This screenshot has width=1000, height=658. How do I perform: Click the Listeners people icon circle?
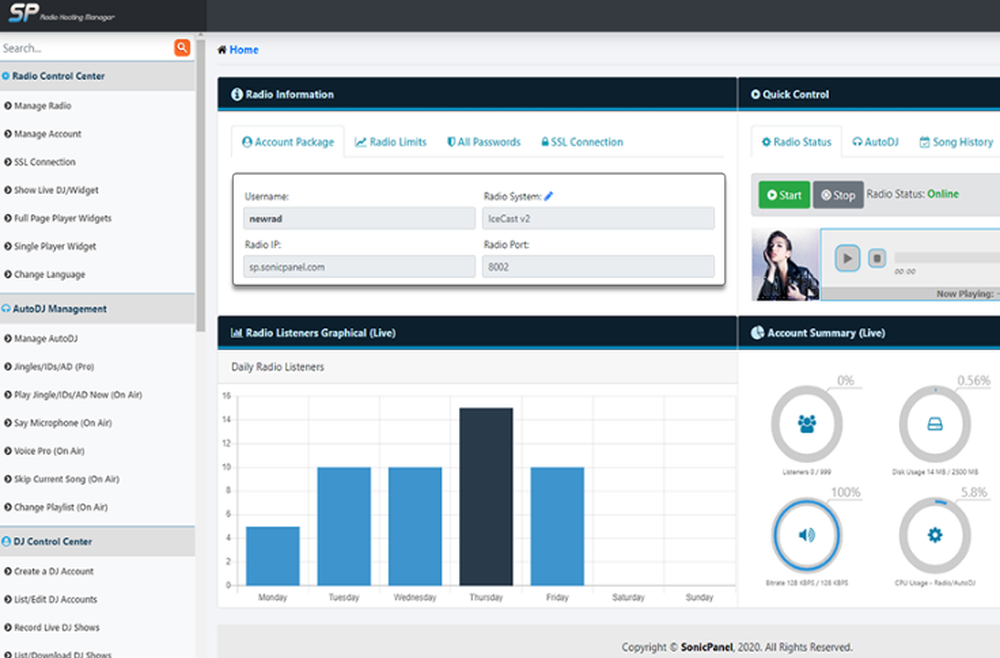[x=806, y=424]
